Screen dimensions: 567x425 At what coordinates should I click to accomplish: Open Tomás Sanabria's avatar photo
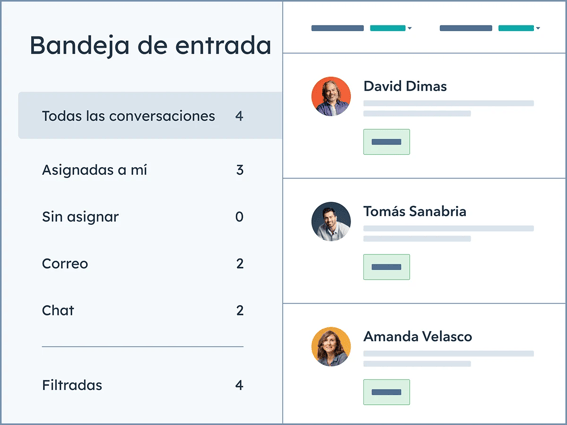[331, 221]
